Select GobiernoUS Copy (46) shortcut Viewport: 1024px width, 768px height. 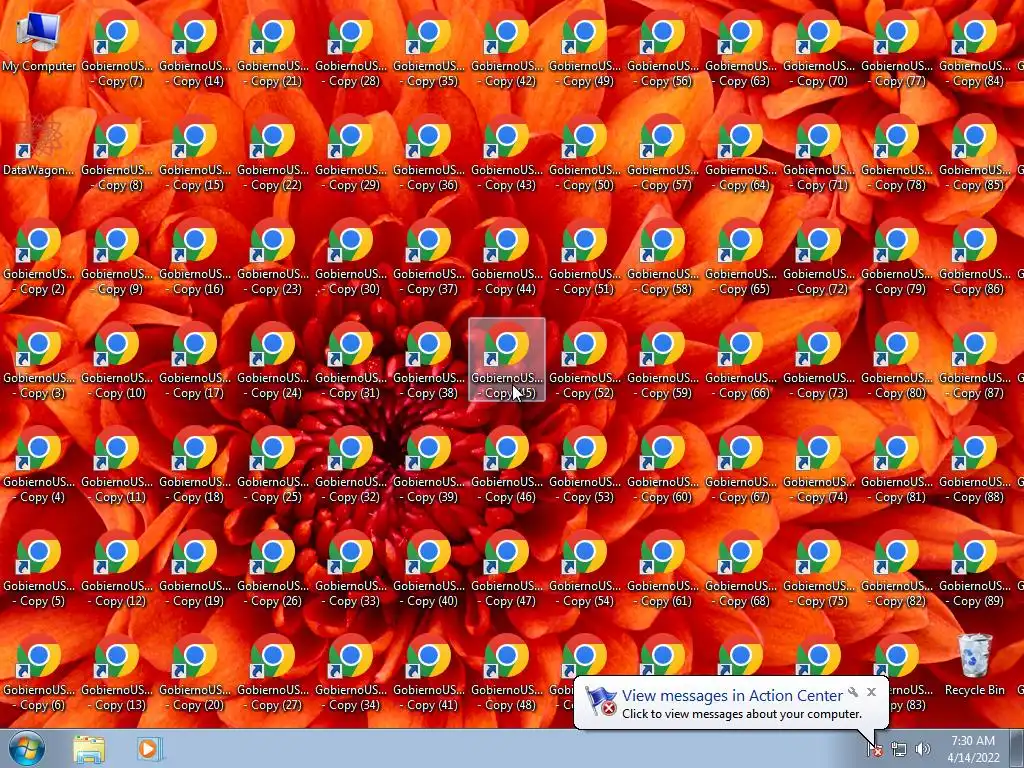click(x=507, y=464)
